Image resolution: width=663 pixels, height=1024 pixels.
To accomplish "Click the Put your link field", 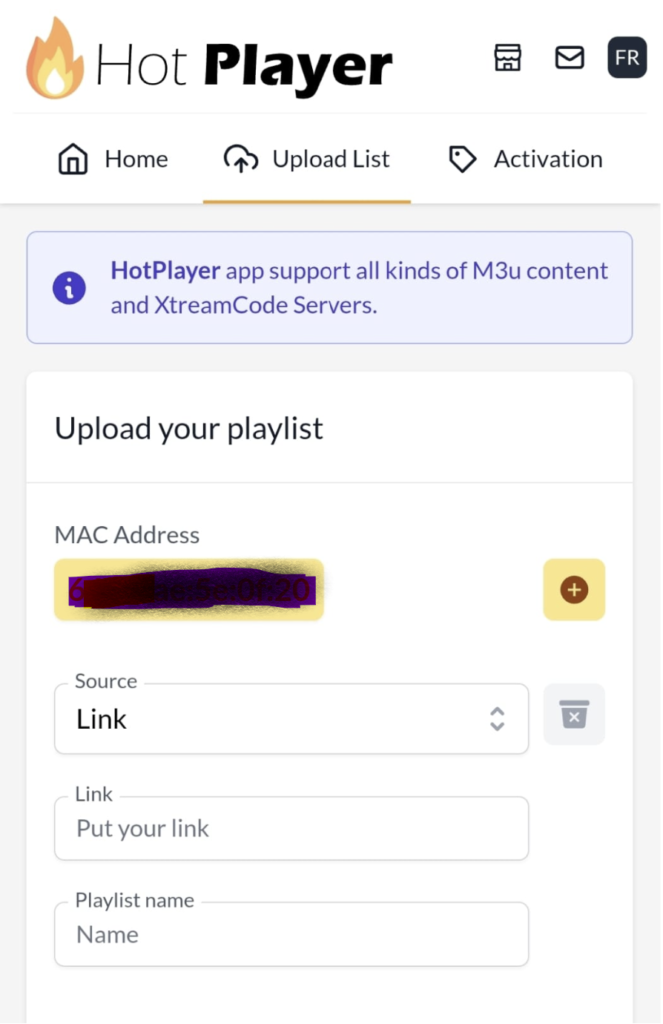I will tap(291, 828).
